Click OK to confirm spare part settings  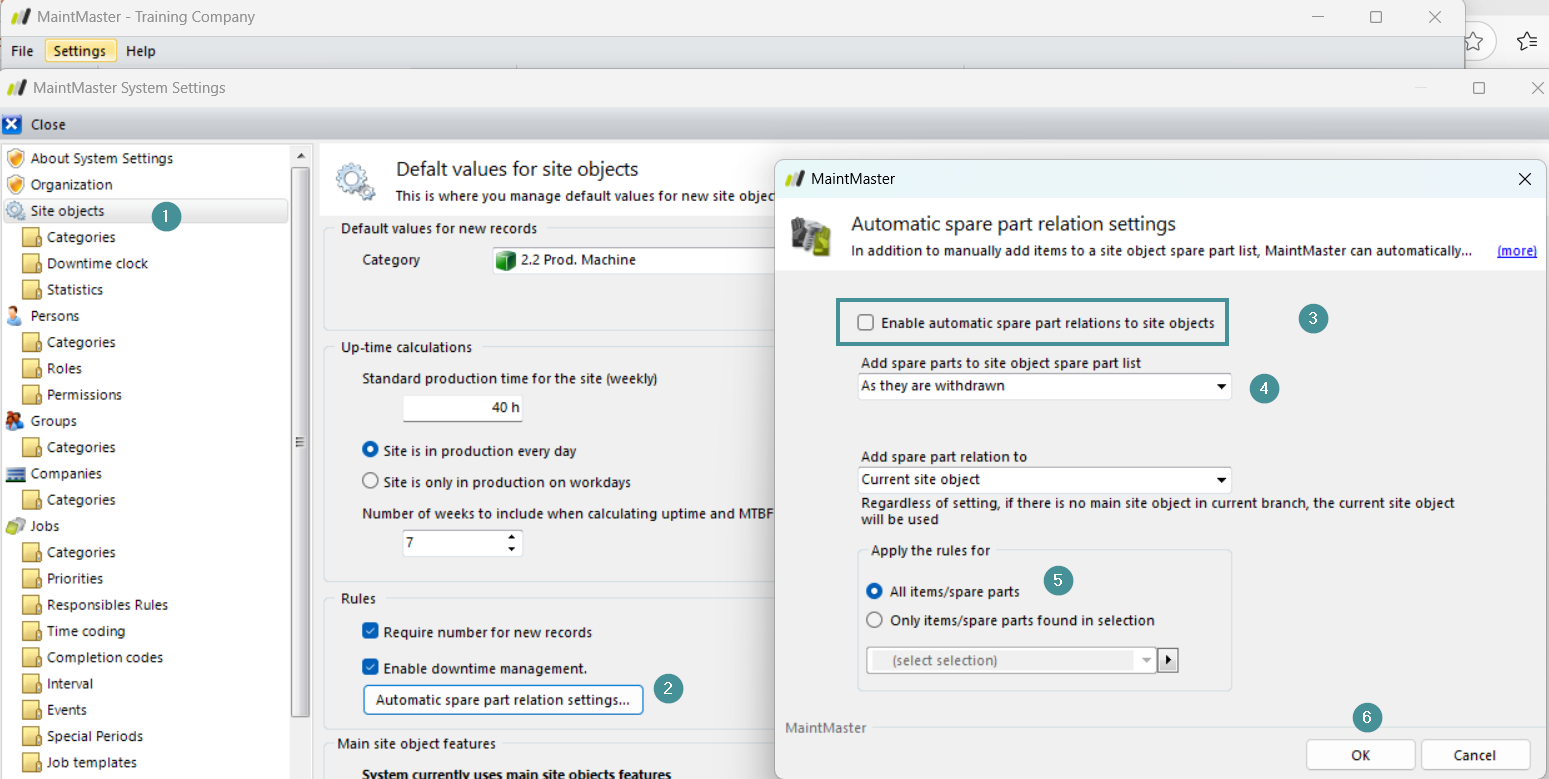(x=1360, y=755)
